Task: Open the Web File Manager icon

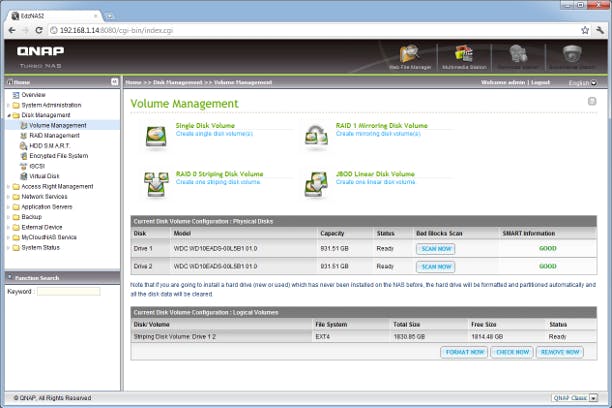Action: click(x=409, y=54)
